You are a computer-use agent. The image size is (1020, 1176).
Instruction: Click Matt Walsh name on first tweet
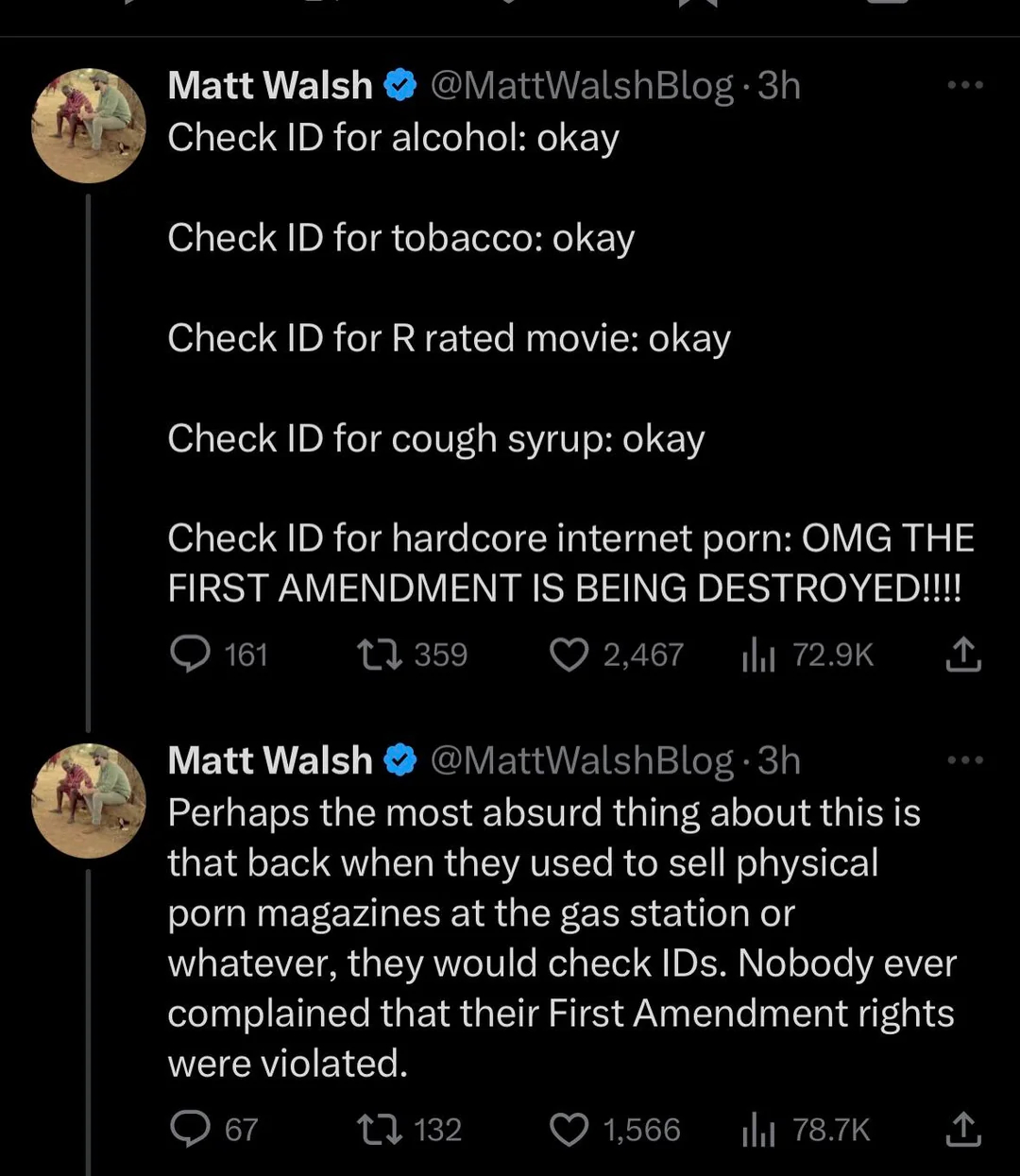(x=270, y=86)
